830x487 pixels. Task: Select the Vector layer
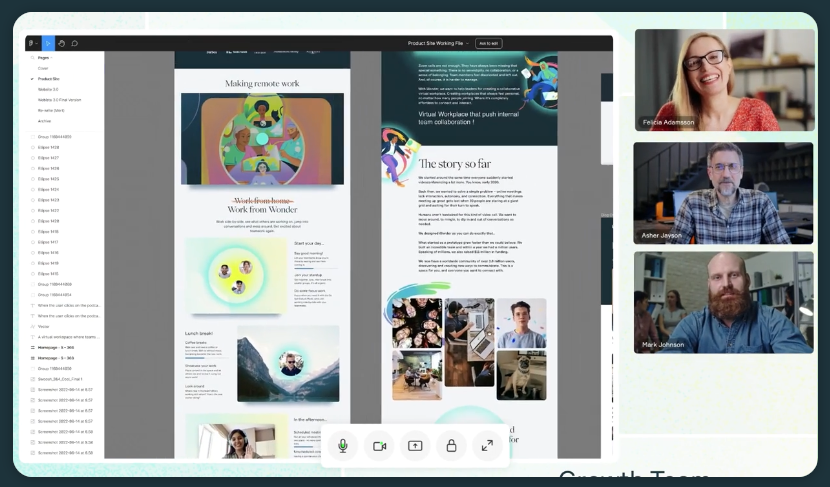pyautogui.click(x=43, y=326)
